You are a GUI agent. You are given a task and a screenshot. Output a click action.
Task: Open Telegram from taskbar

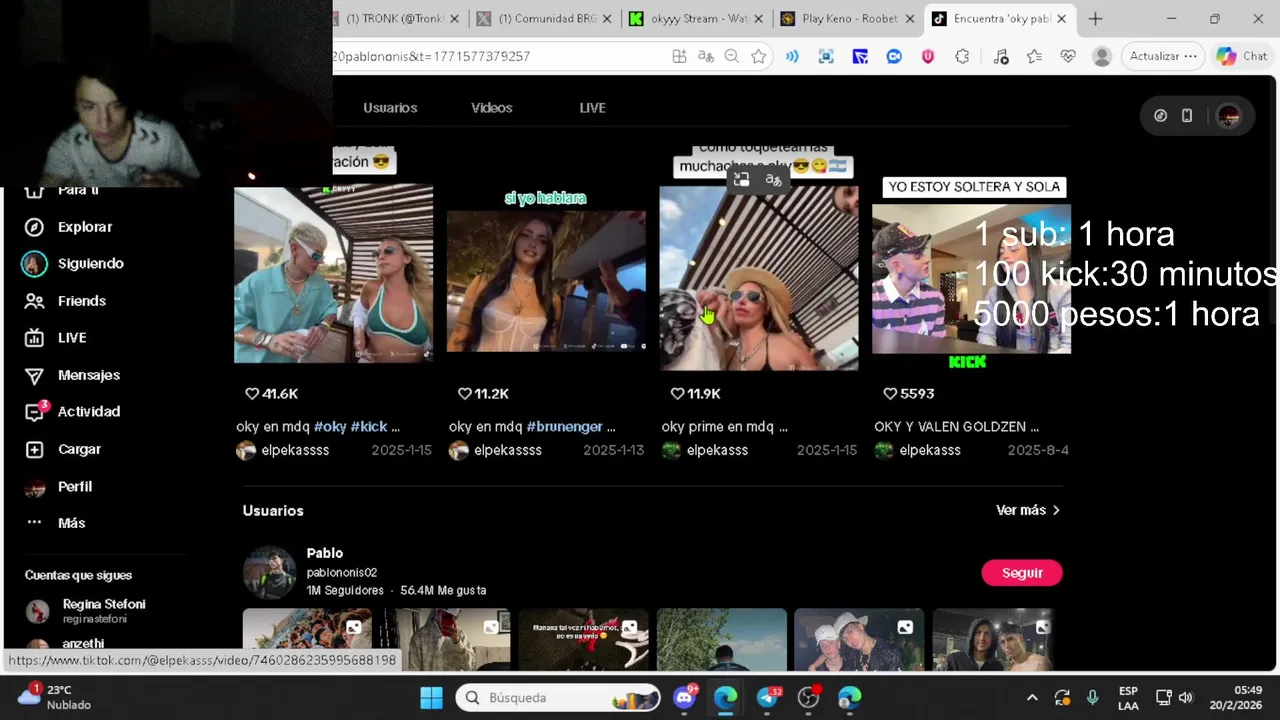(767, 698)
